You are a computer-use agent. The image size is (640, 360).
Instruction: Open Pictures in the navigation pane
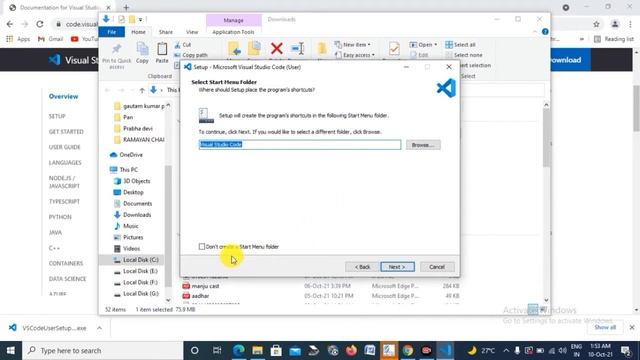point(128,237)
